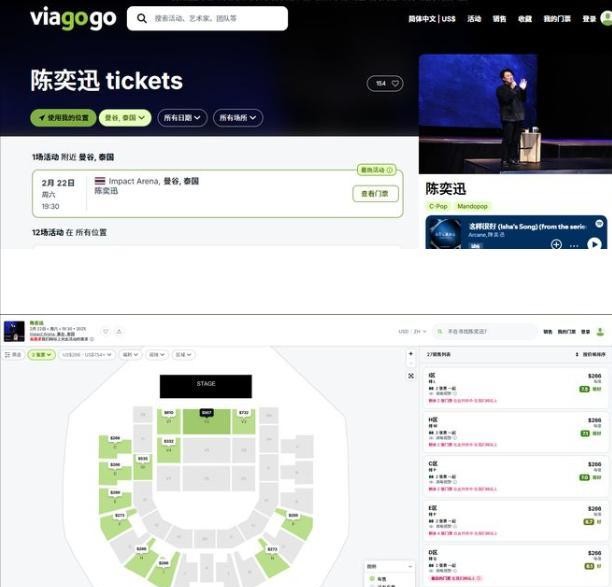Play the song in the music widget
The width and height of the screenshot is (612, 587).
594,244
